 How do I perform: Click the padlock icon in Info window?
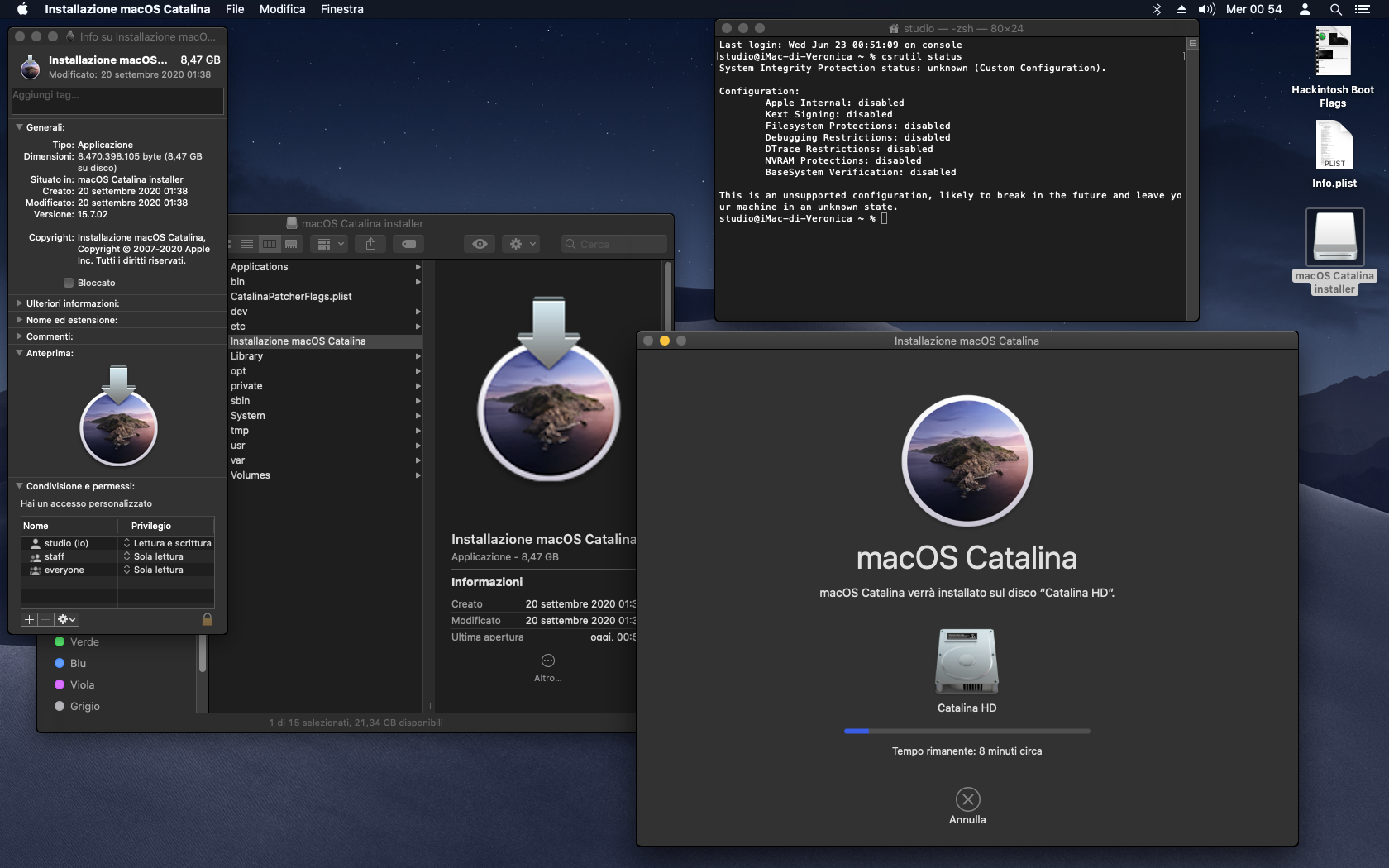(208, 619)
